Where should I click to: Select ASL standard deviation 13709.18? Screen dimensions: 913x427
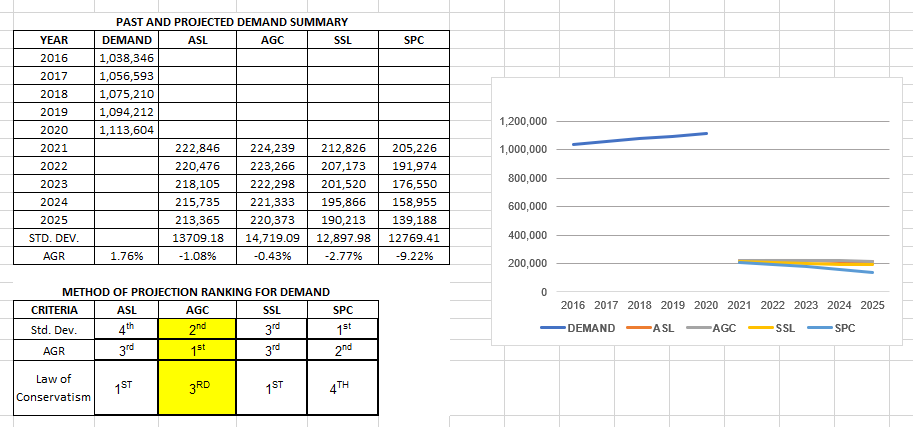[x=197, y=238]
